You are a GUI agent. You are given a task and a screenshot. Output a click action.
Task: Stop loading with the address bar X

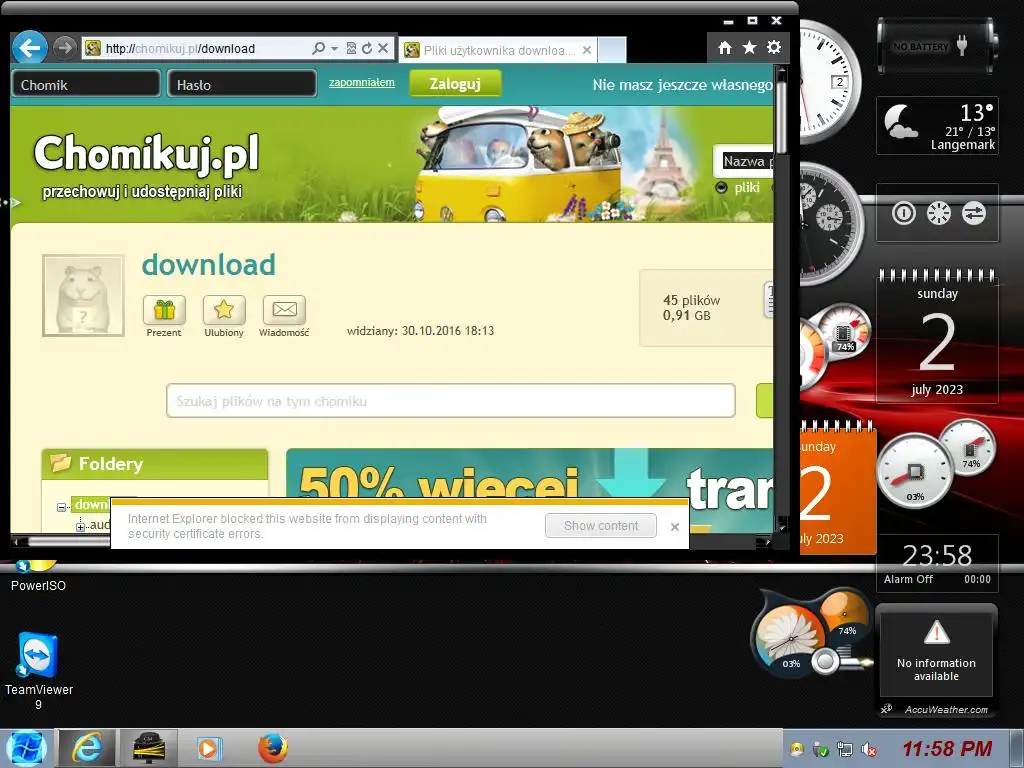pyautogui.click(x=383, y=48)
